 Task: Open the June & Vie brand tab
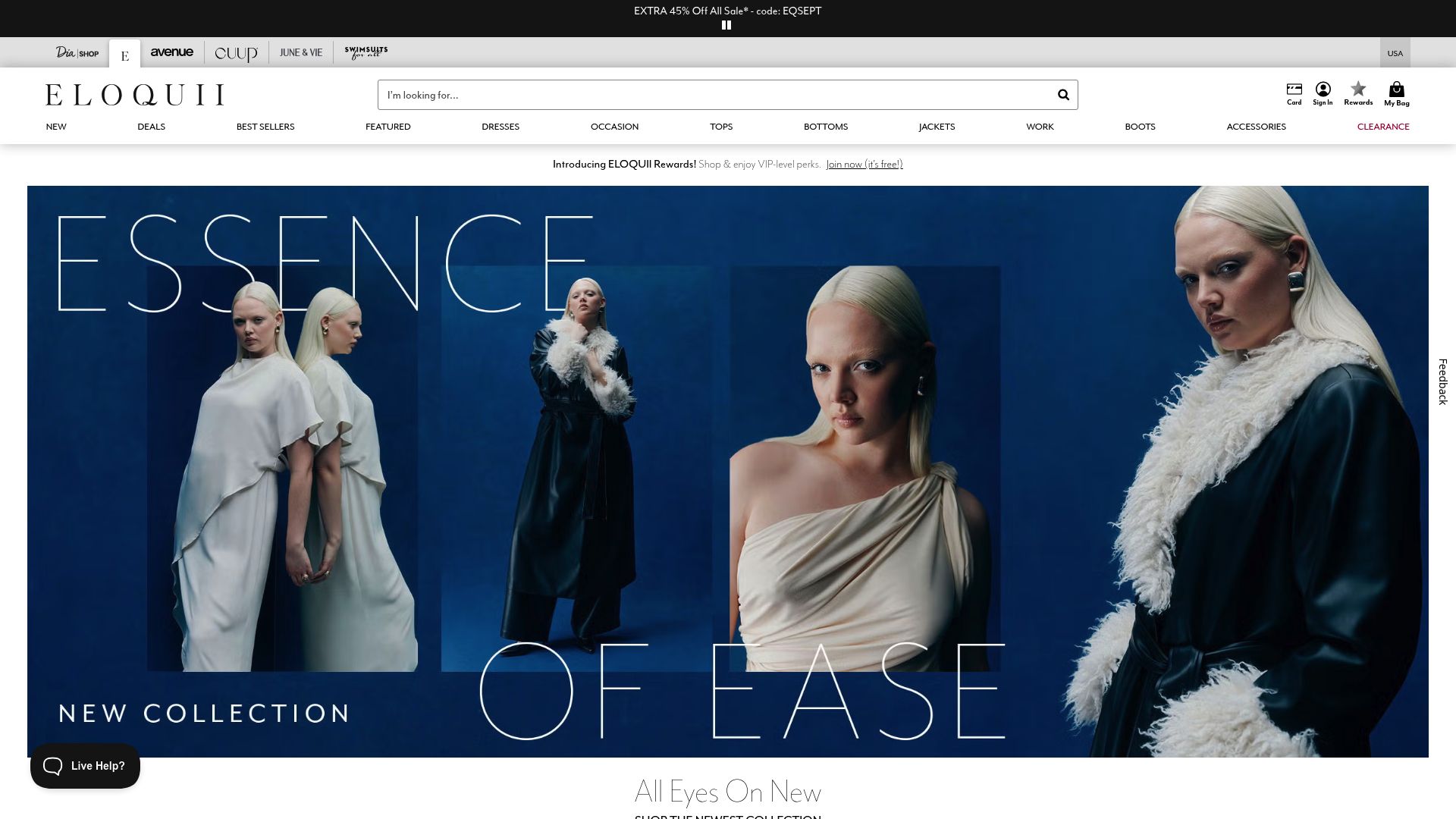click(x=300, y=53)
